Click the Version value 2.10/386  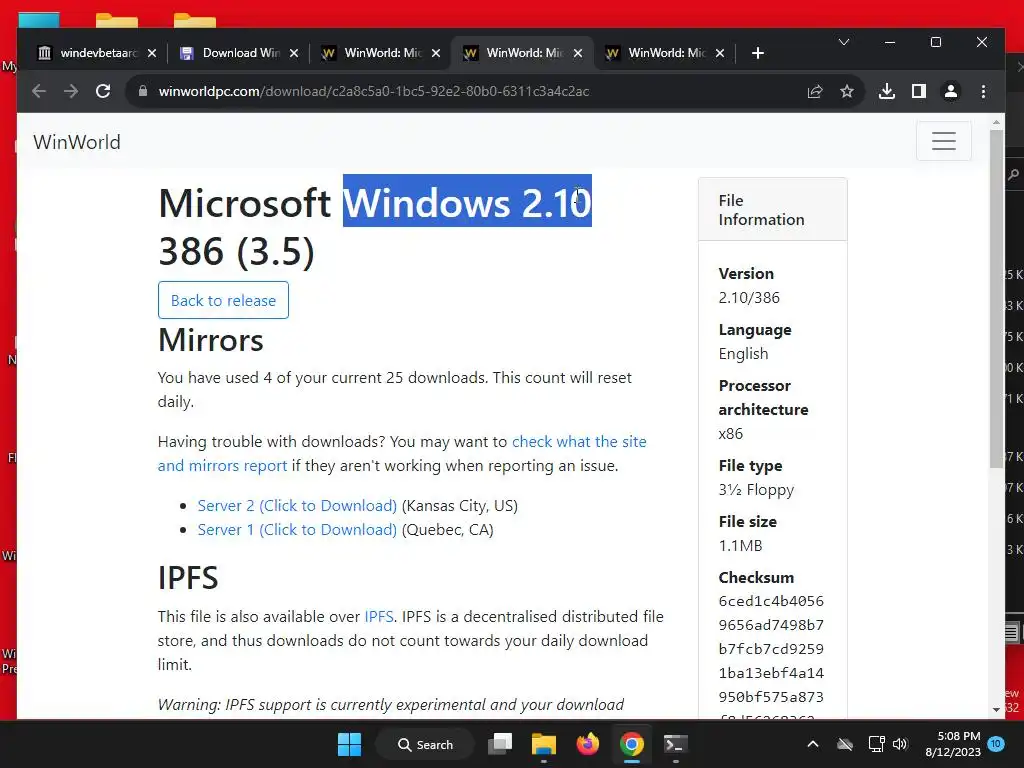pyautogui.click(x=749, y=298)
